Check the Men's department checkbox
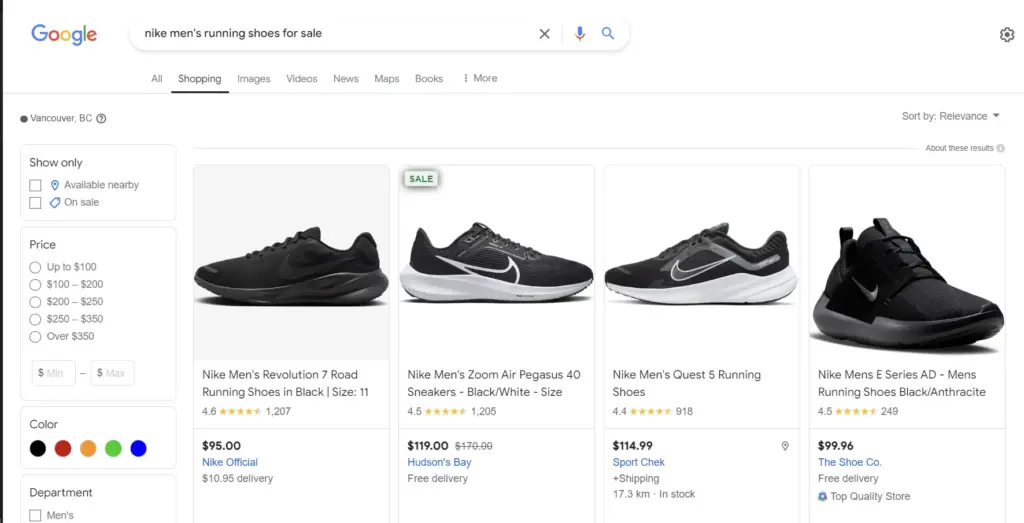 (35, 516)
